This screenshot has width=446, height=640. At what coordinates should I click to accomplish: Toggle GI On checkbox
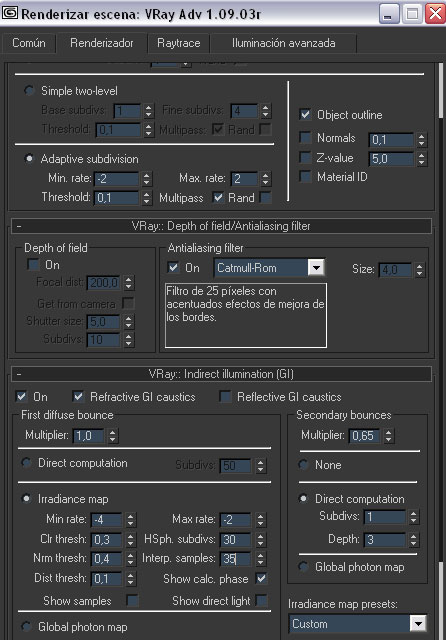[x=21, y=396]
